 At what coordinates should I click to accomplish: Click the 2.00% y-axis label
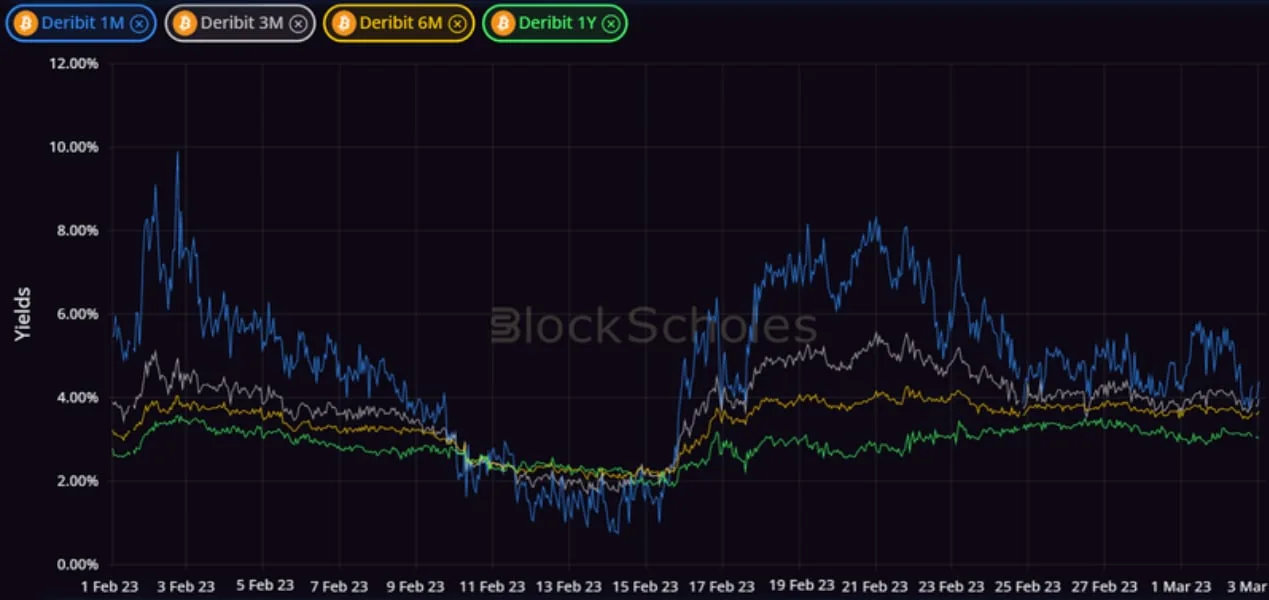pos(77,481)
